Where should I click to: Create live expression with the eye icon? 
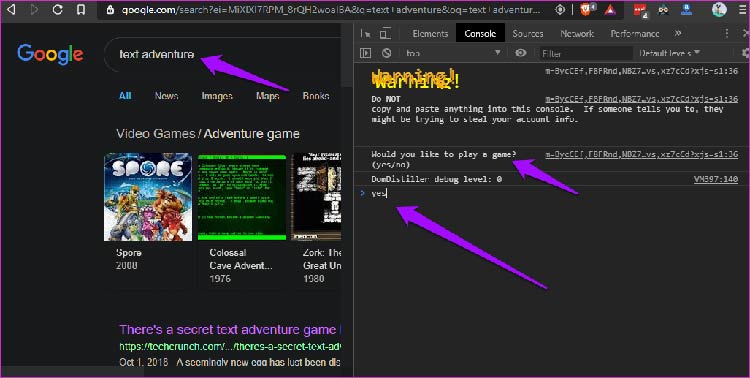[521, 53]
